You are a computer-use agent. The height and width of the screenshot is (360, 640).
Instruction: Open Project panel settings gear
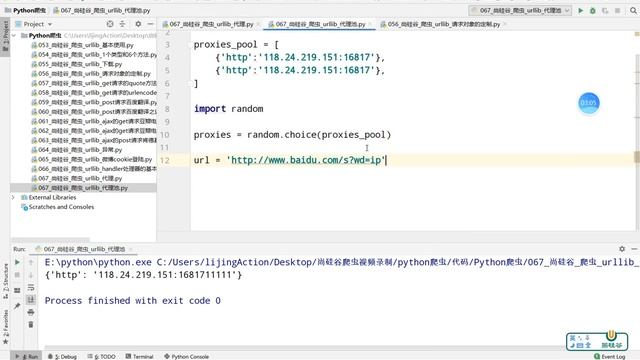point(138,24)
